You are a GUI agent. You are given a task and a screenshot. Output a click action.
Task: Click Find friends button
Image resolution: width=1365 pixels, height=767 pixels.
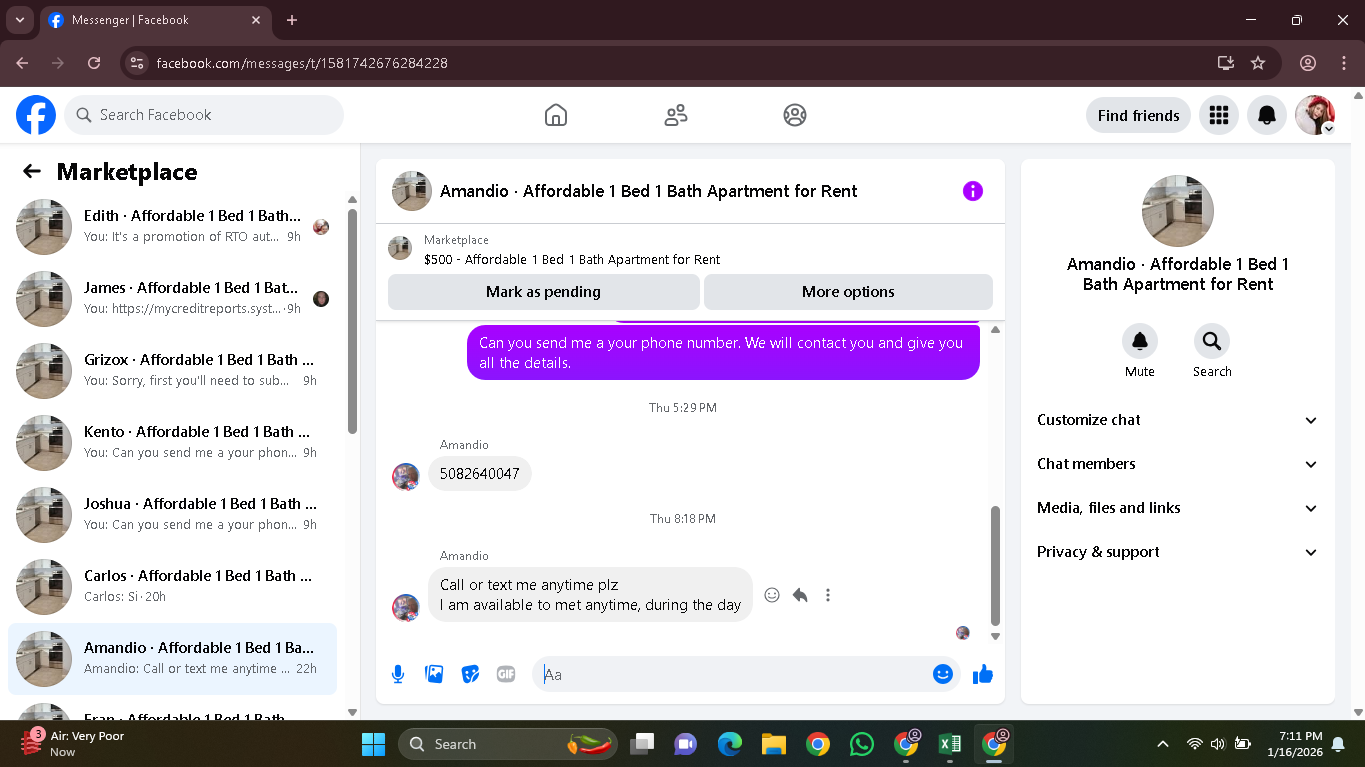point(1138,115)
